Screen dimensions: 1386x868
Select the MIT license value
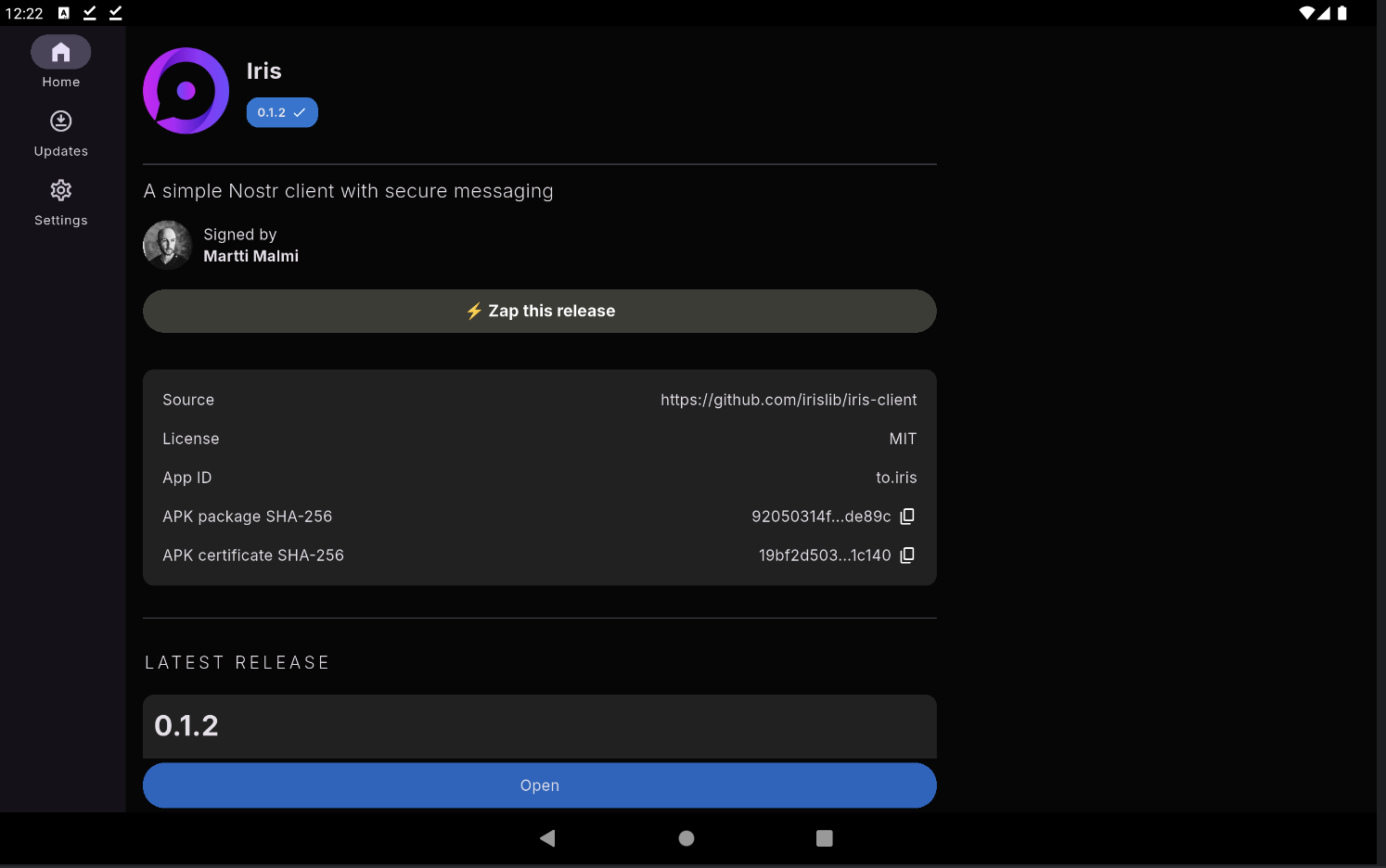pos(903,439)
